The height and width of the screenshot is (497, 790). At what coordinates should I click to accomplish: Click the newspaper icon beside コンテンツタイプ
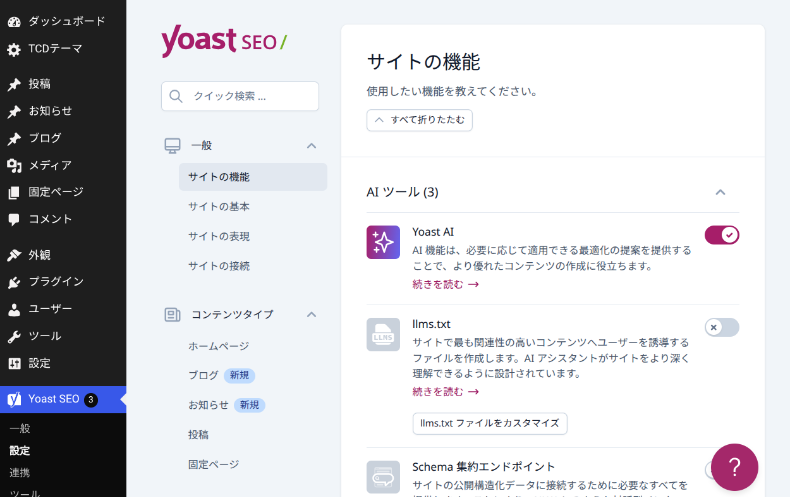tap(172, 315)
